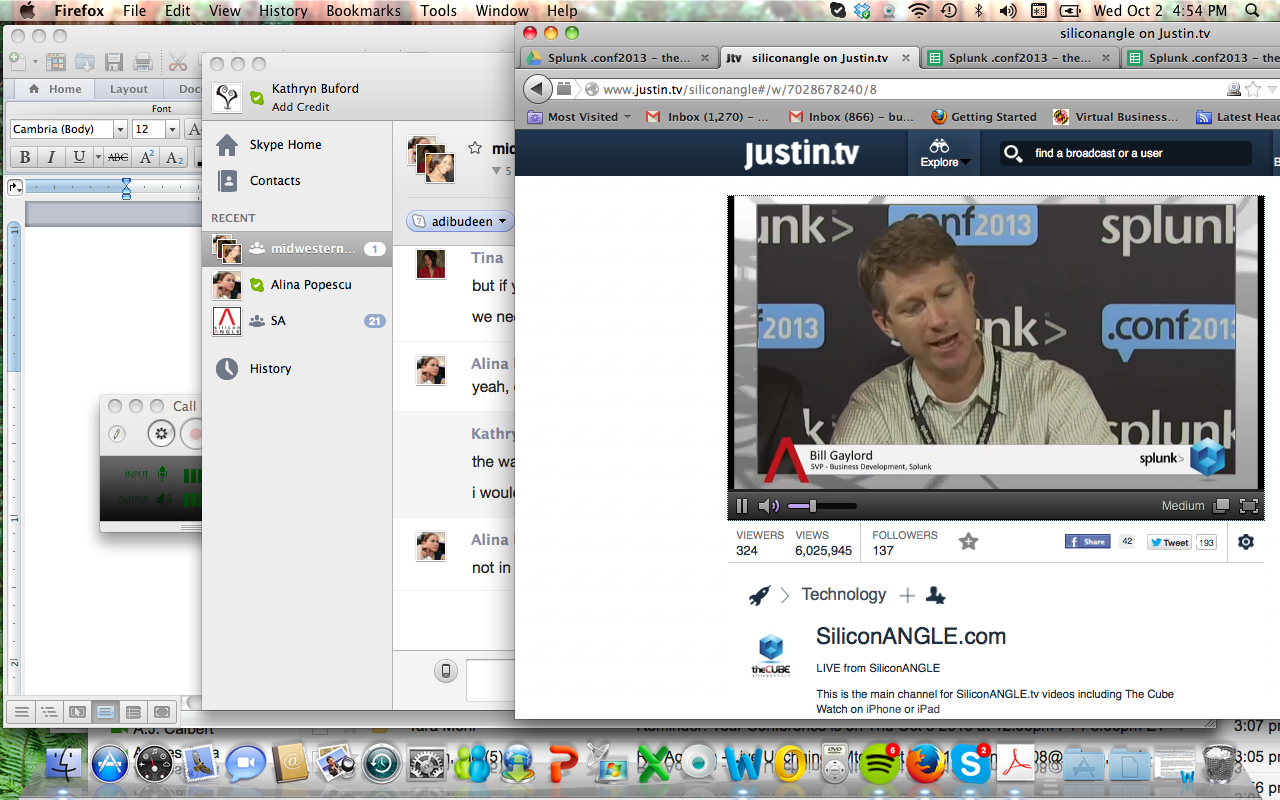Click the Firefox back button
This screenshot has width=1280, height=800.
[x=537, y=89]
